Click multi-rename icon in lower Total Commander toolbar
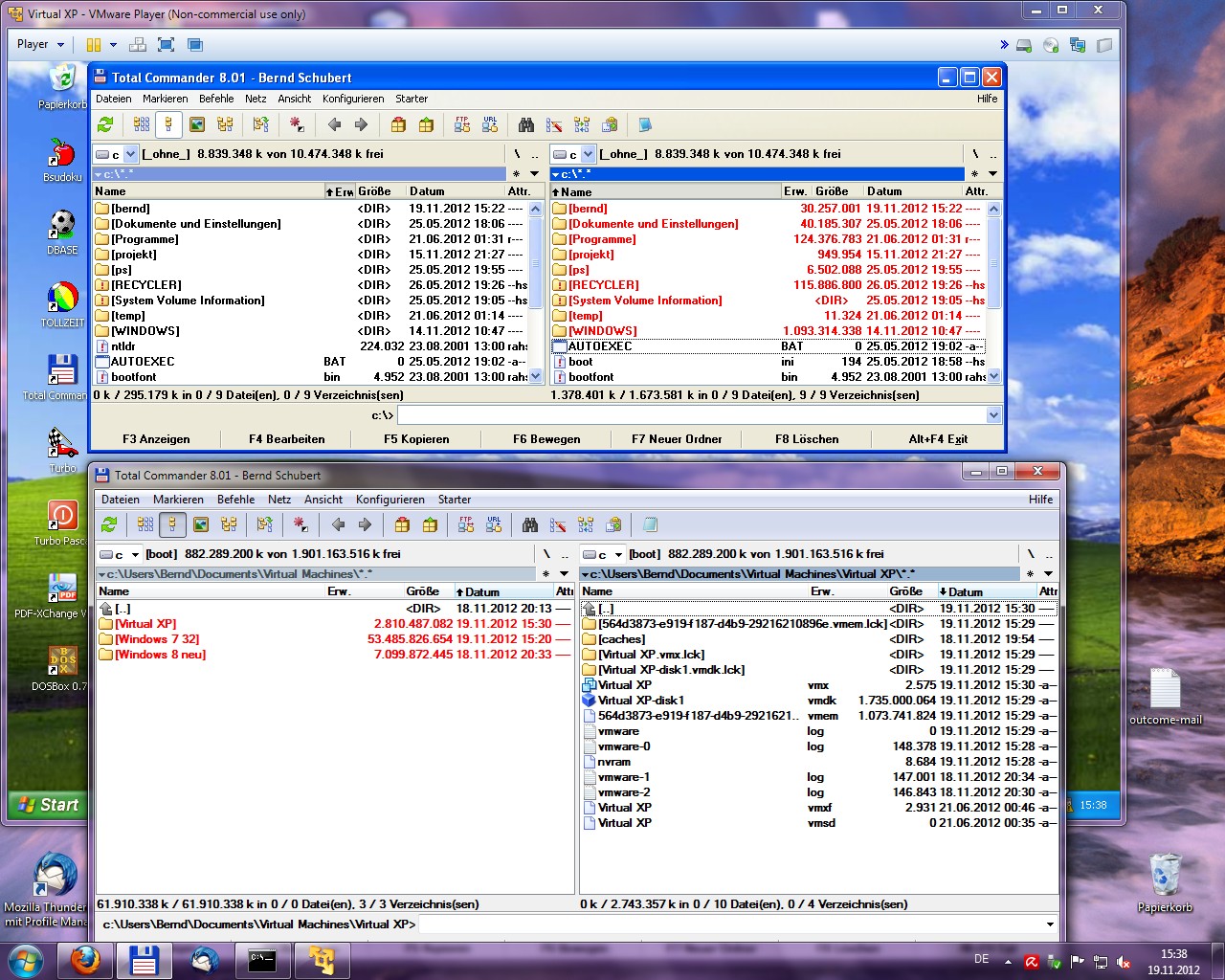This screenshot has width=1225, height=980. pyautogui.click(x=558, y=524)
